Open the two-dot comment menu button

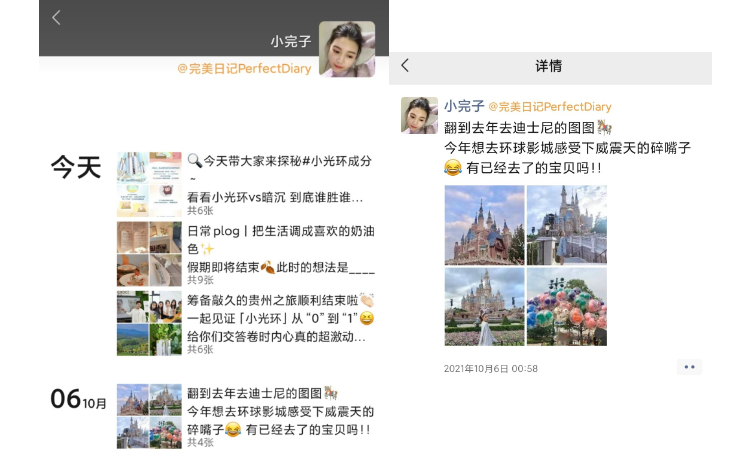pyautogui.click(x=689, y=367)
